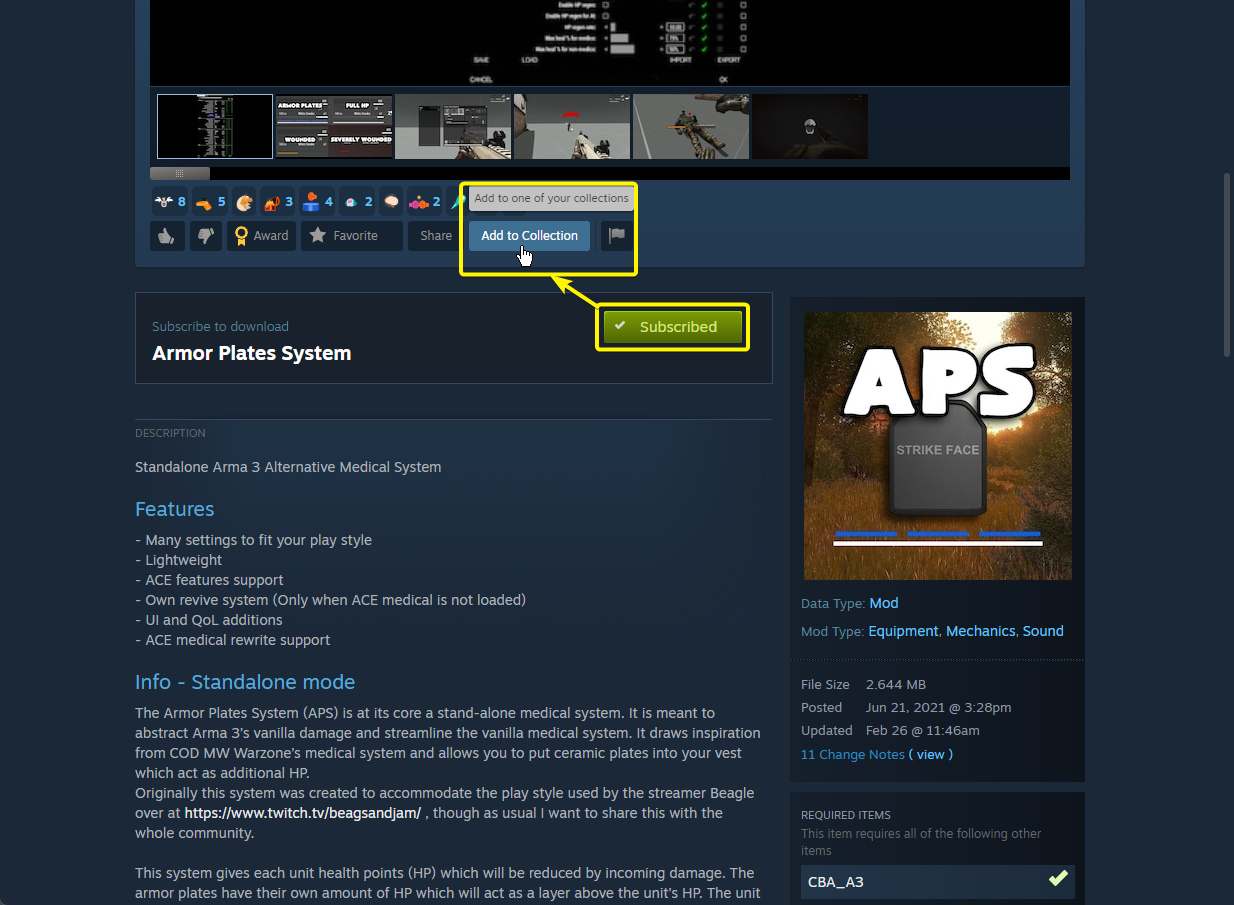Open the CBA_A3 required item
1234x905 pixels.
938,881
